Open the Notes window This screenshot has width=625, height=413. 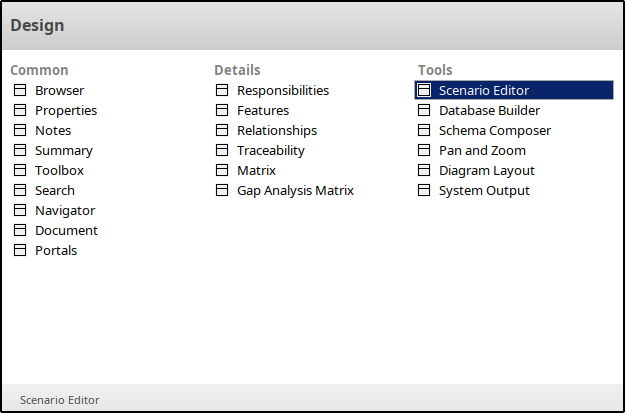[53, 130]
